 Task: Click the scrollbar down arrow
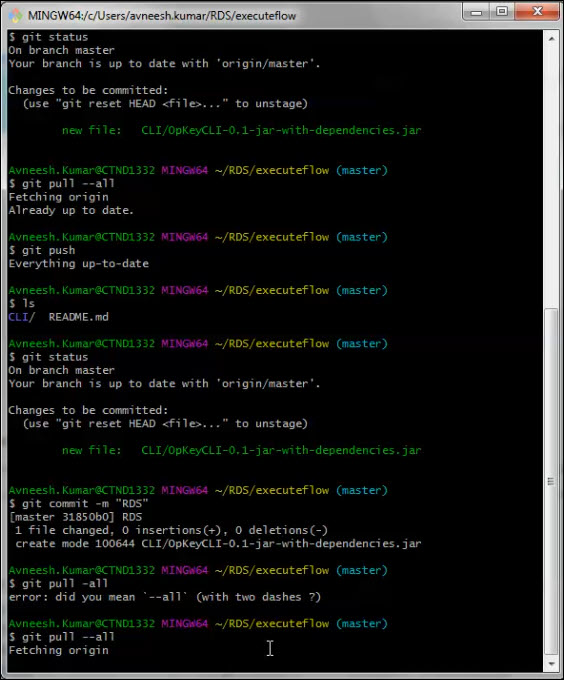pos(551,664)
